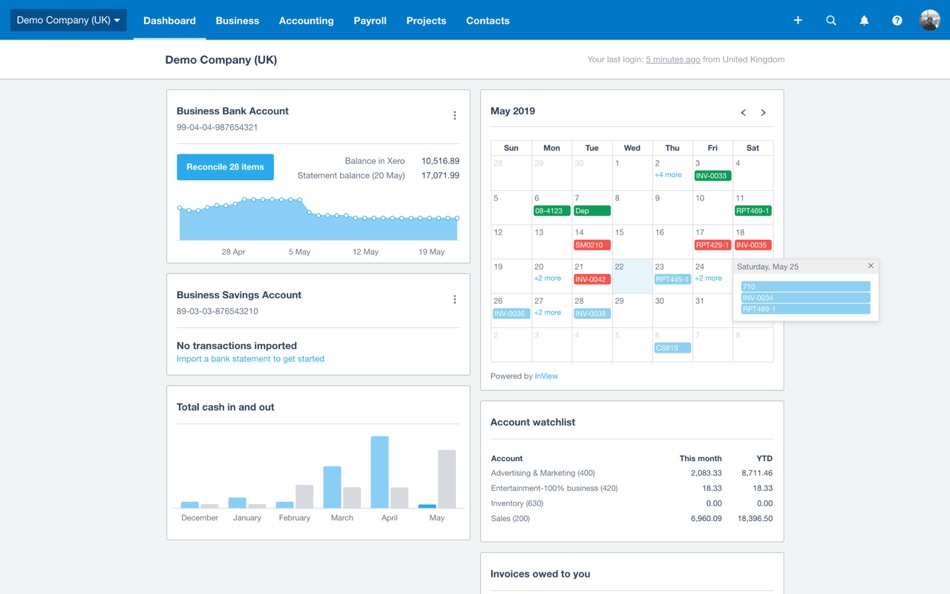Go to previous month in calendar
The width and height of the screenshot is (950, 594).
pos(743,112)
